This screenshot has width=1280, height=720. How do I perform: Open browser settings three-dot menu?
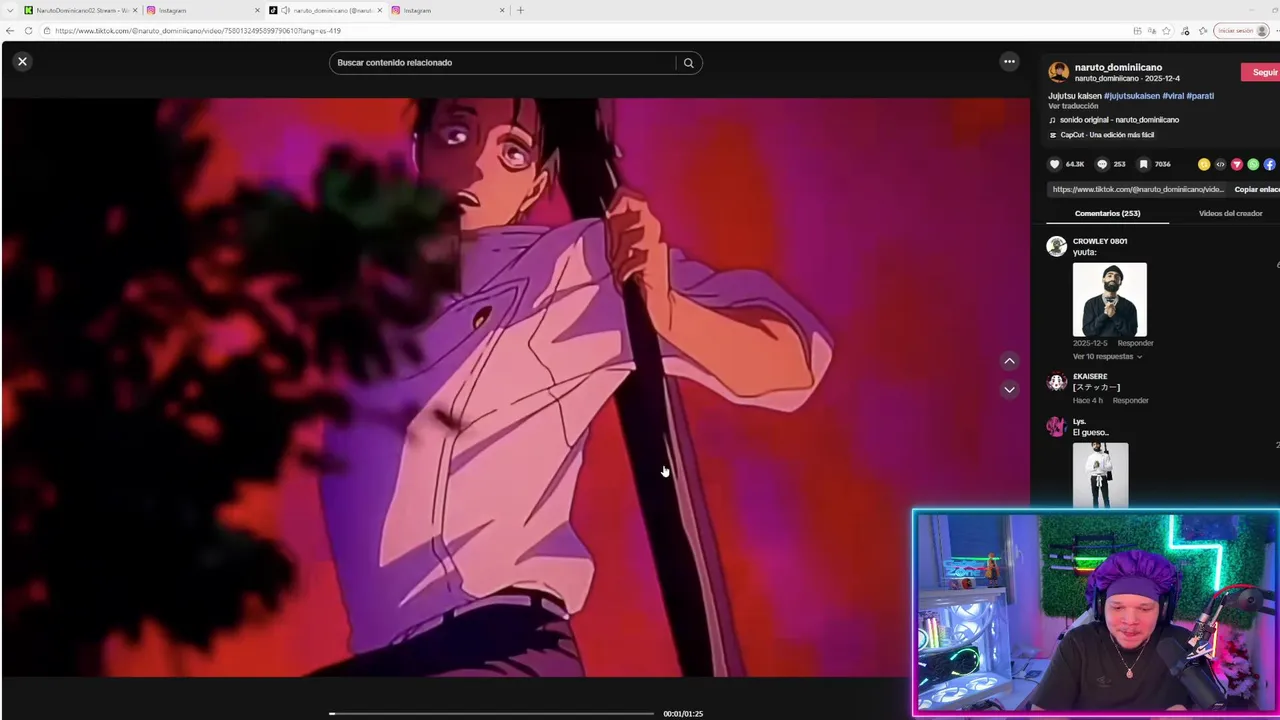click(1276, 31)
